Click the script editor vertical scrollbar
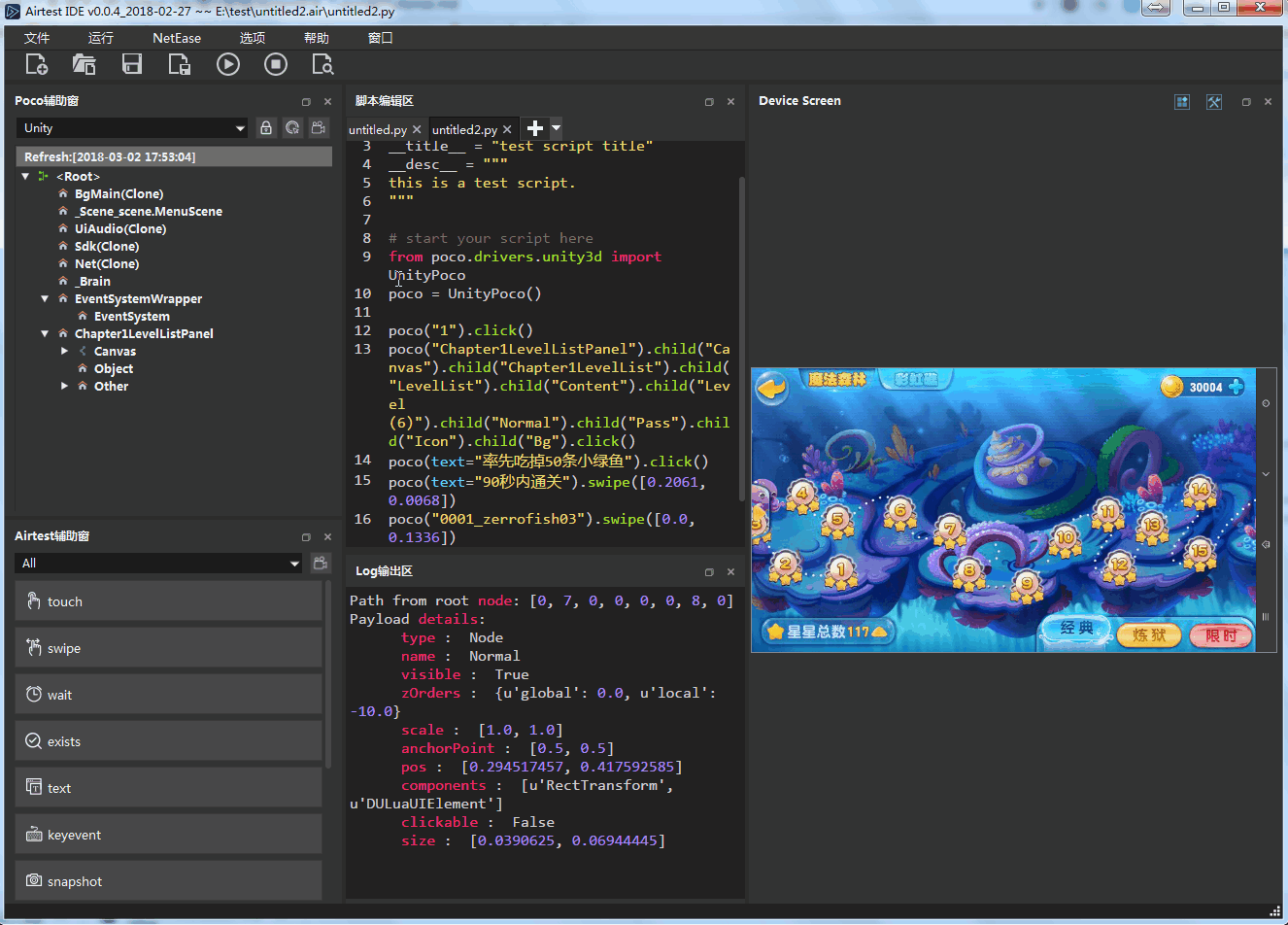This screenshot has width=1288, height=925. point(742,338)
